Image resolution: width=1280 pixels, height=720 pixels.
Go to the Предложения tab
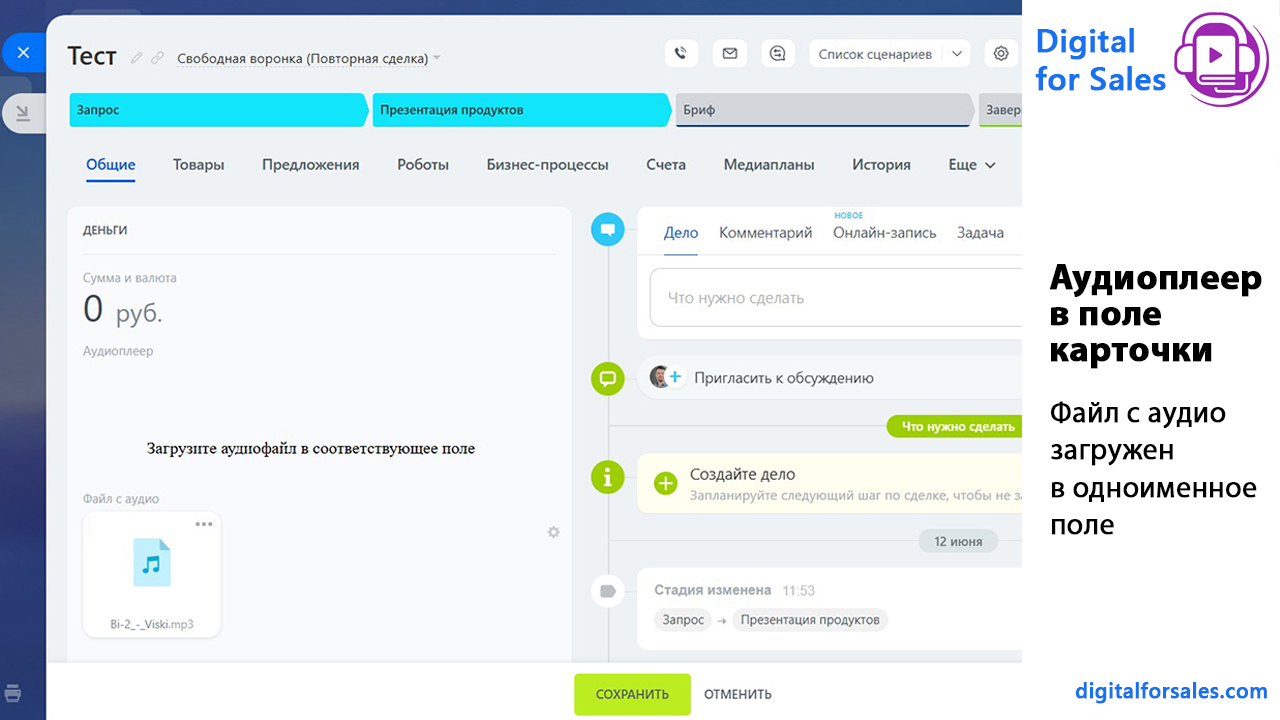tap(311, 165)
